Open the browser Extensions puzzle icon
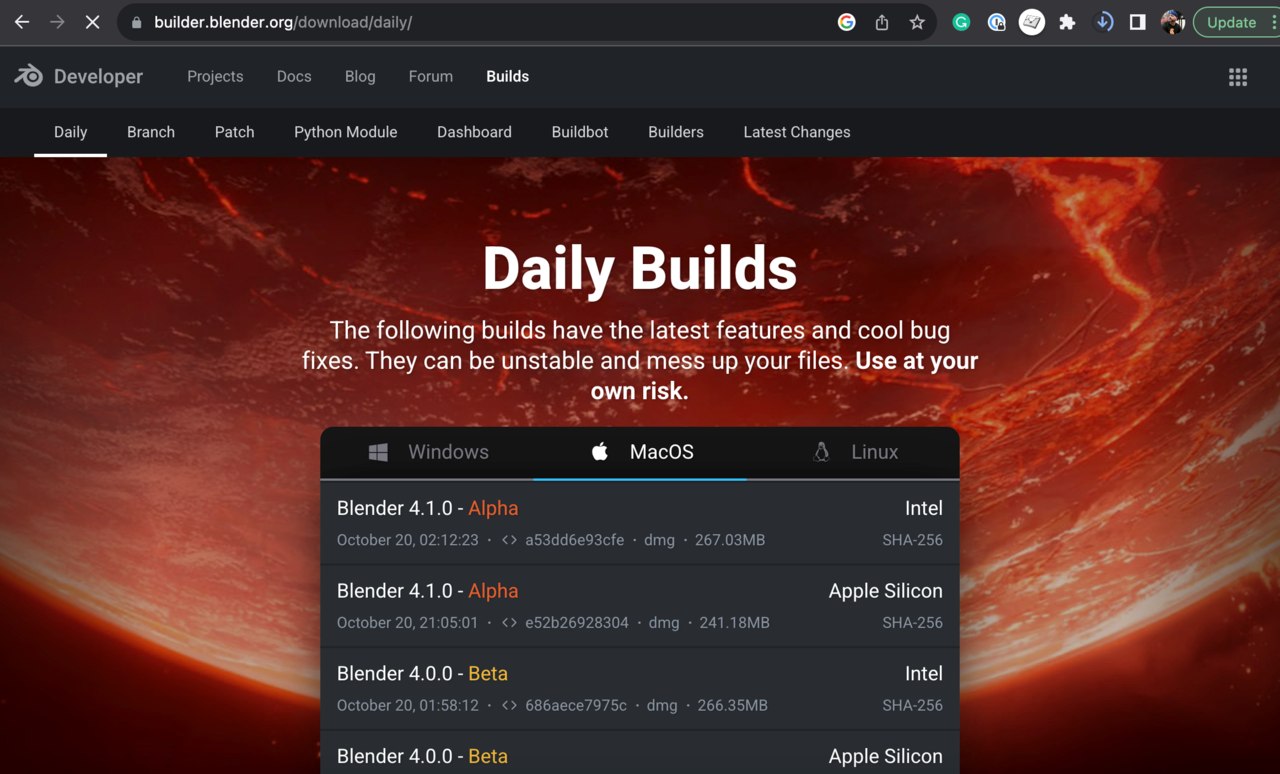This screenshot has width=1280, height=774. [1067, 22]
